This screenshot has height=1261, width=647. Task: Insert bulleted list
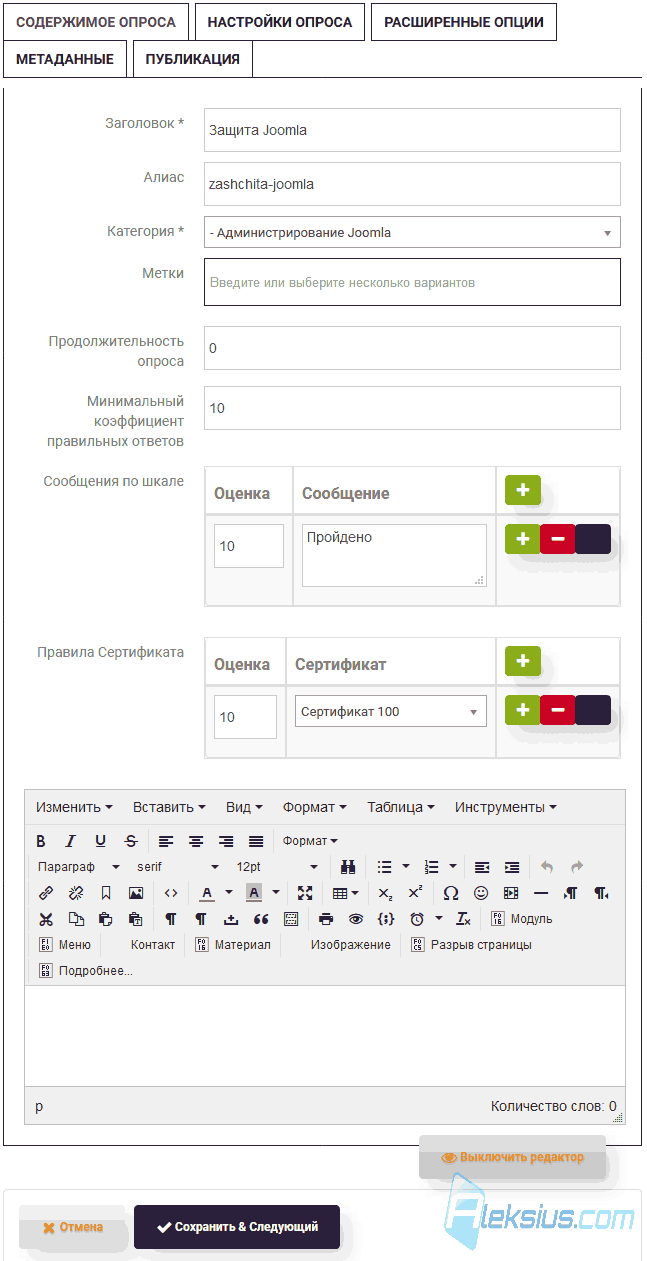click(384, 867)
